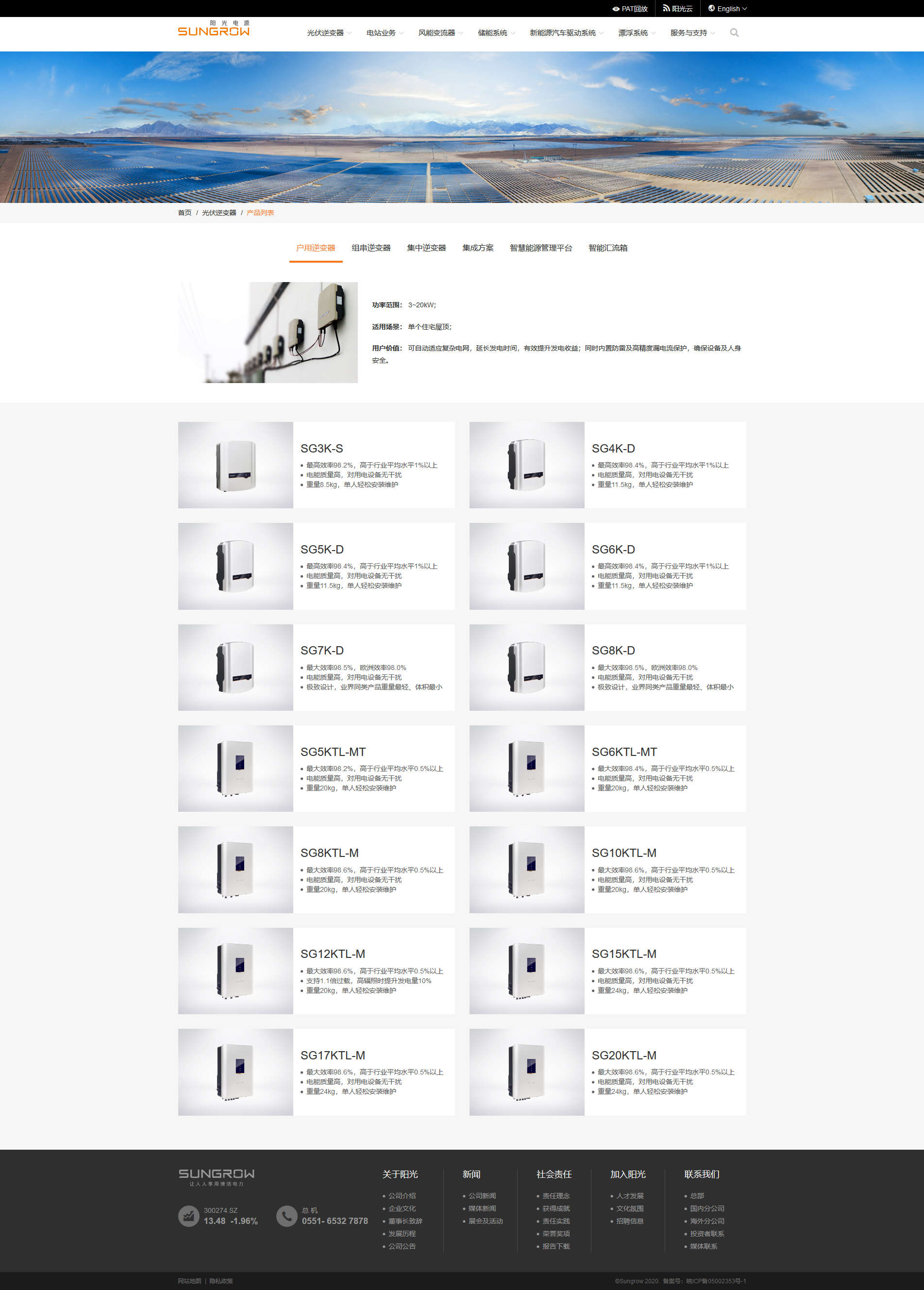Image resolution: width=924 pixels, height=1290 pixels.
Task: Click the grey Sungrow footer logo
Action: pyautogui.click(x=217, y=1177)
